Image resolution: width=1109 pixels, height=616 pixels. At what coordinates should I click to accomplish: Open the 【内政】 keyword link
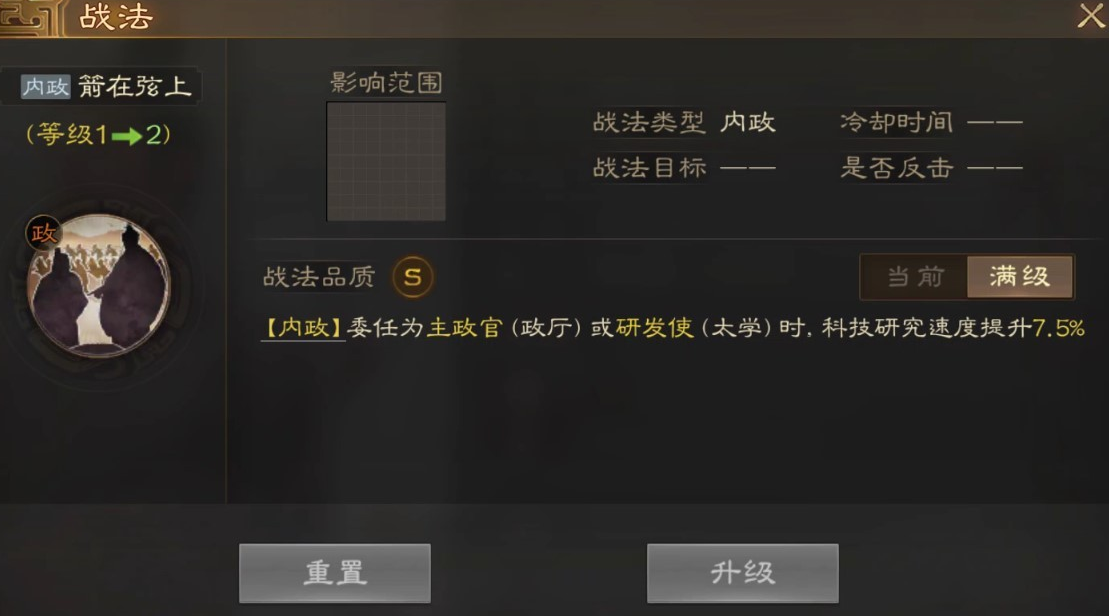point(303,328)
